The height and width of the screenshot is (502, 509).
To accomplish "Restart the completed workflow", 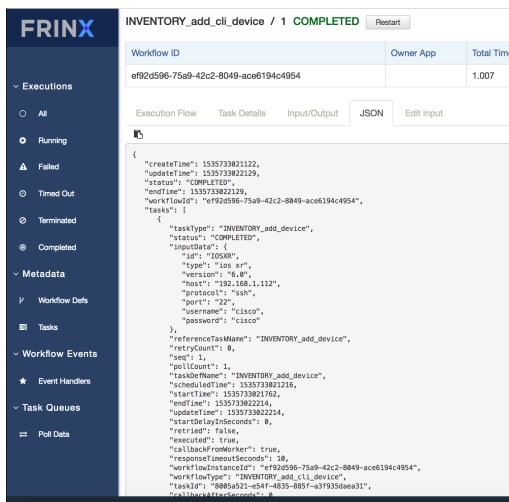I will click(x=388, y=22).
